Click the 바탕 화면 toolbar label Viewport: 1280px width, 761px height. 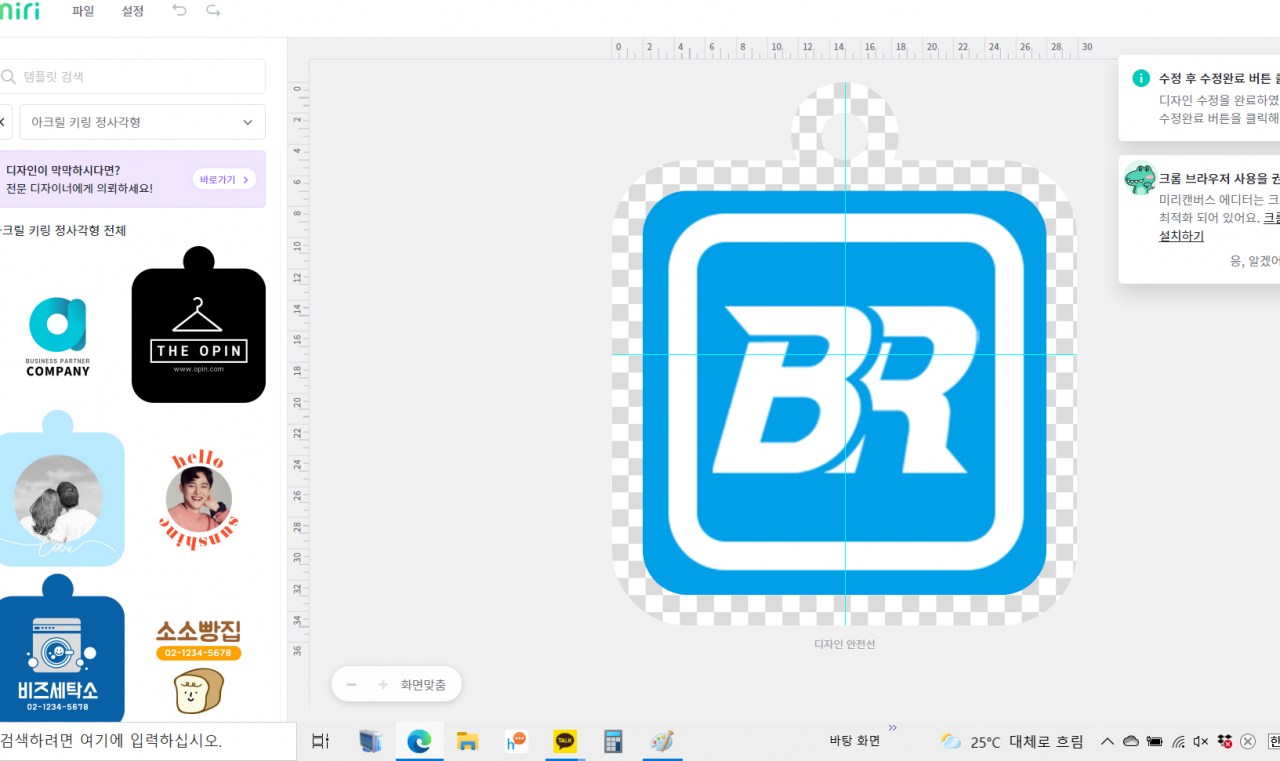(855, 741)
